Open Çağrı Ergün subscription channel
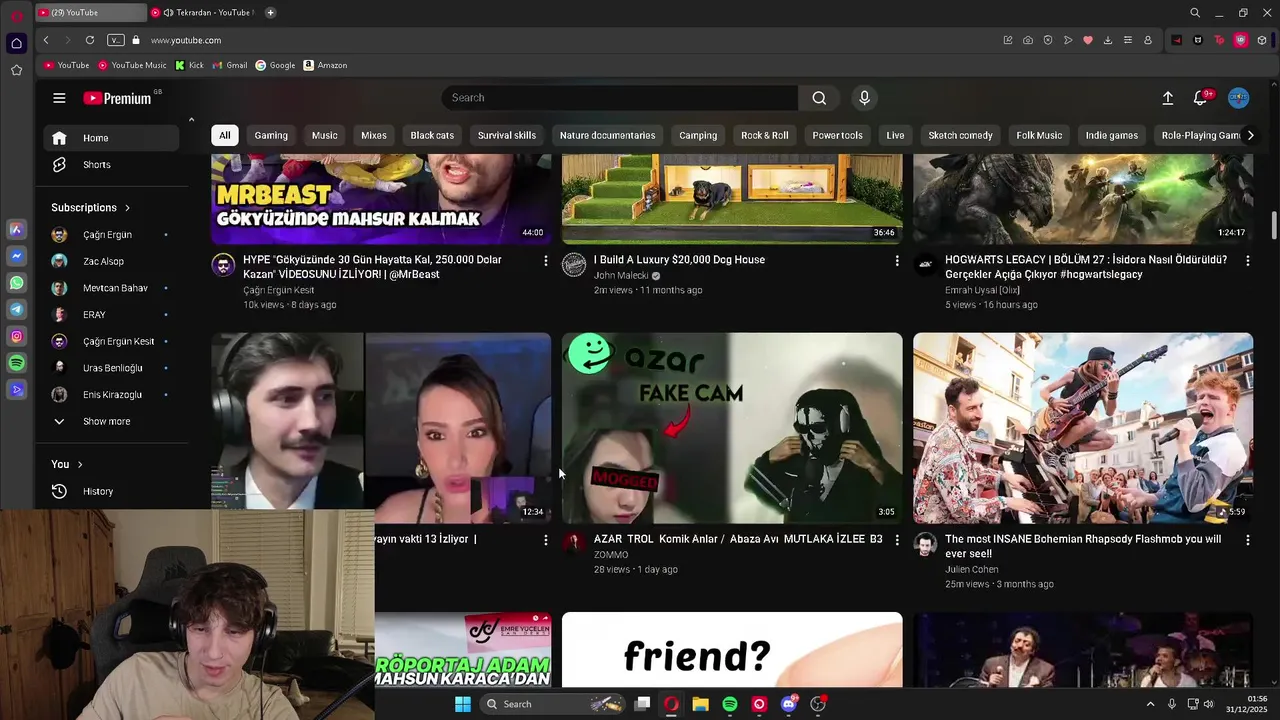The width and height of the screenshot is (1280, 720). [112, 235]
